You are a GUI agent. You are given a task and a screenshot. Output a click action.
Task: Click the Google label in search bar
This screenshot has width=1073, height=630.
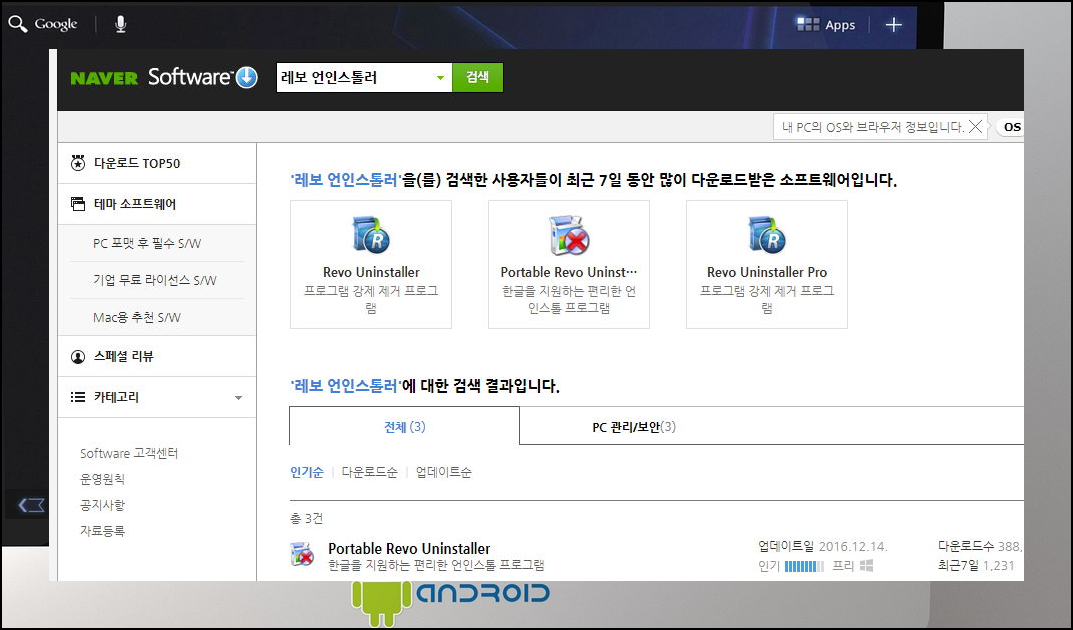pos(55,25)
